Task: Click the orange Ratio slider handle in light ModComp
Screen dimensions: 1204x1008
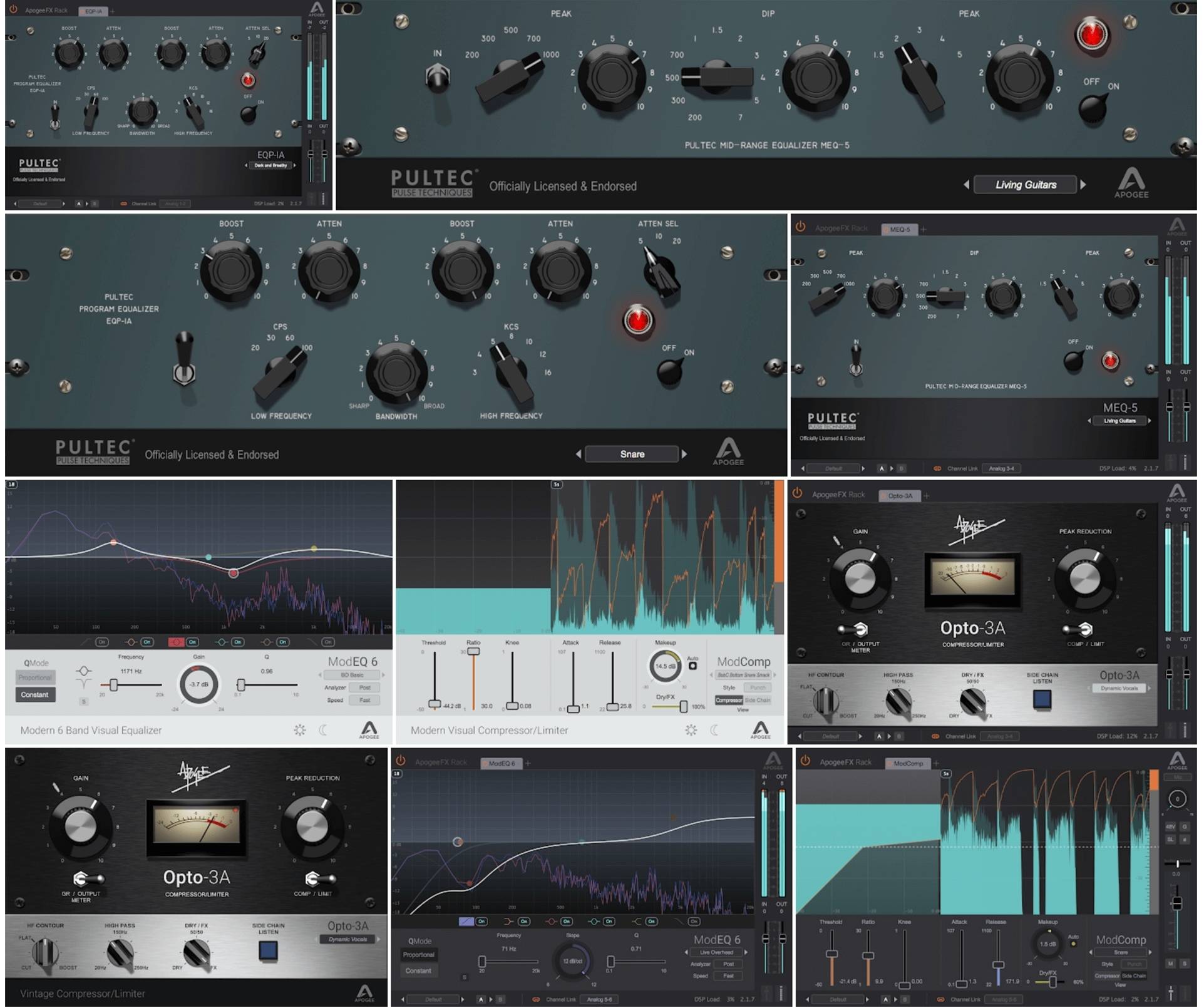Action: [474, 652]
